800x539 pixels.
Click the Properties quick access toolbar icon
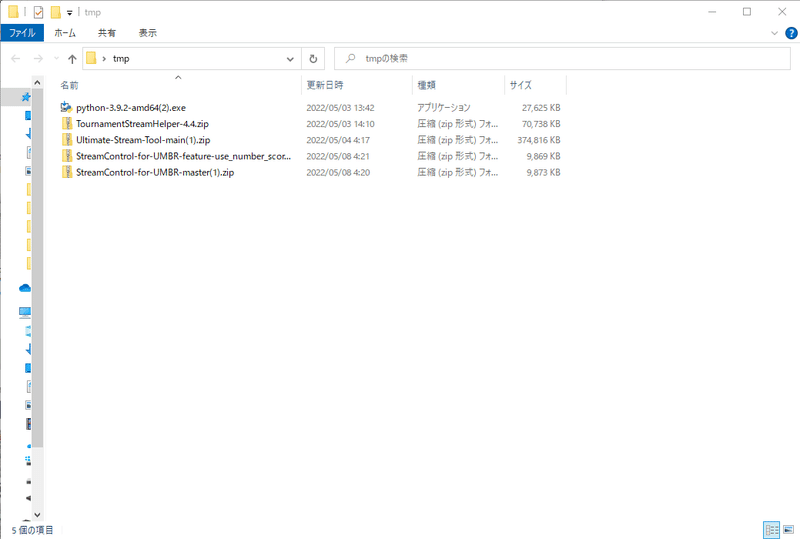coord(38,12)
